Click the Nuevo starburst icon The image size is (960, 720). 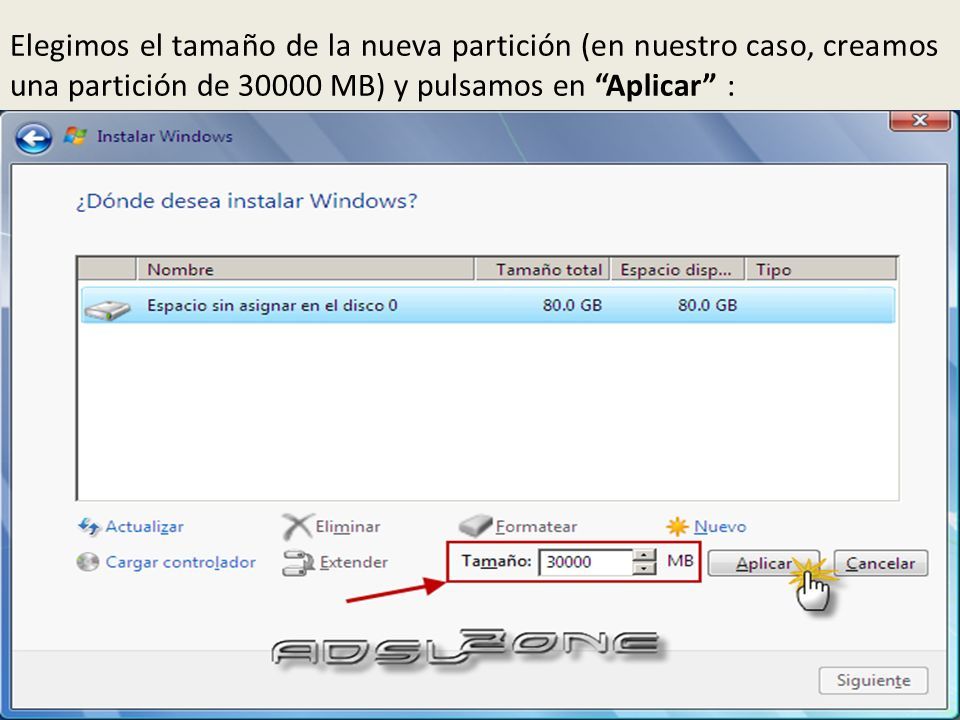(x=677, y=527)
